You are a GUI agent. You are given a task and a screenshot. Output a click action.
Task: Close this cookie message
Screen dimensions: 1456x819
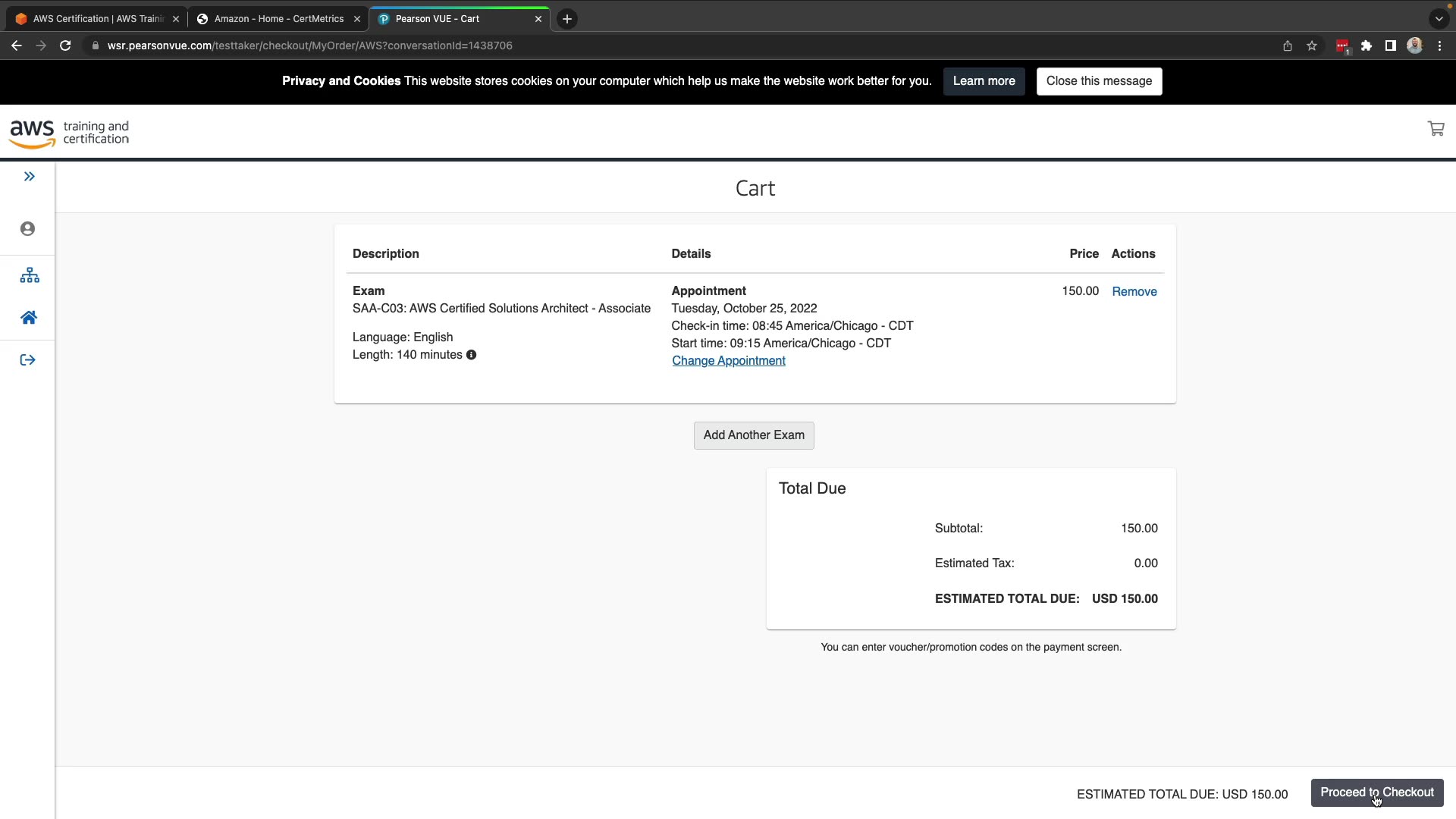[1098, 81]
